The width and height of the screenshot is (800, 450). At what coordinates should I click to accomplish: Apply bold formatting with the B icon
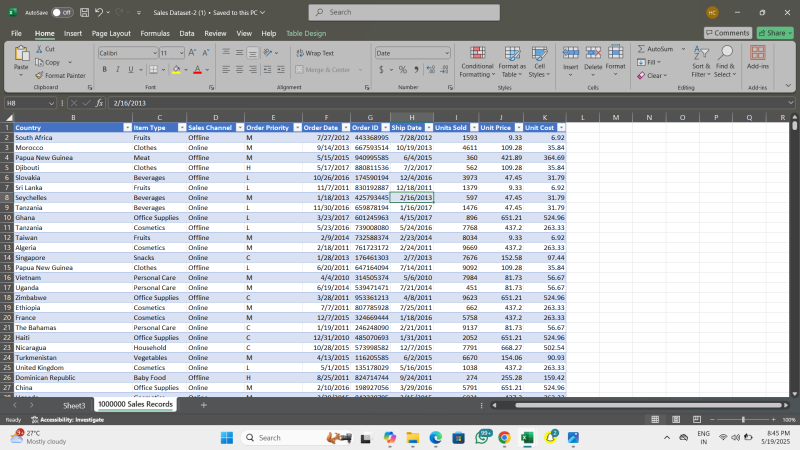(x=103, y=69)
